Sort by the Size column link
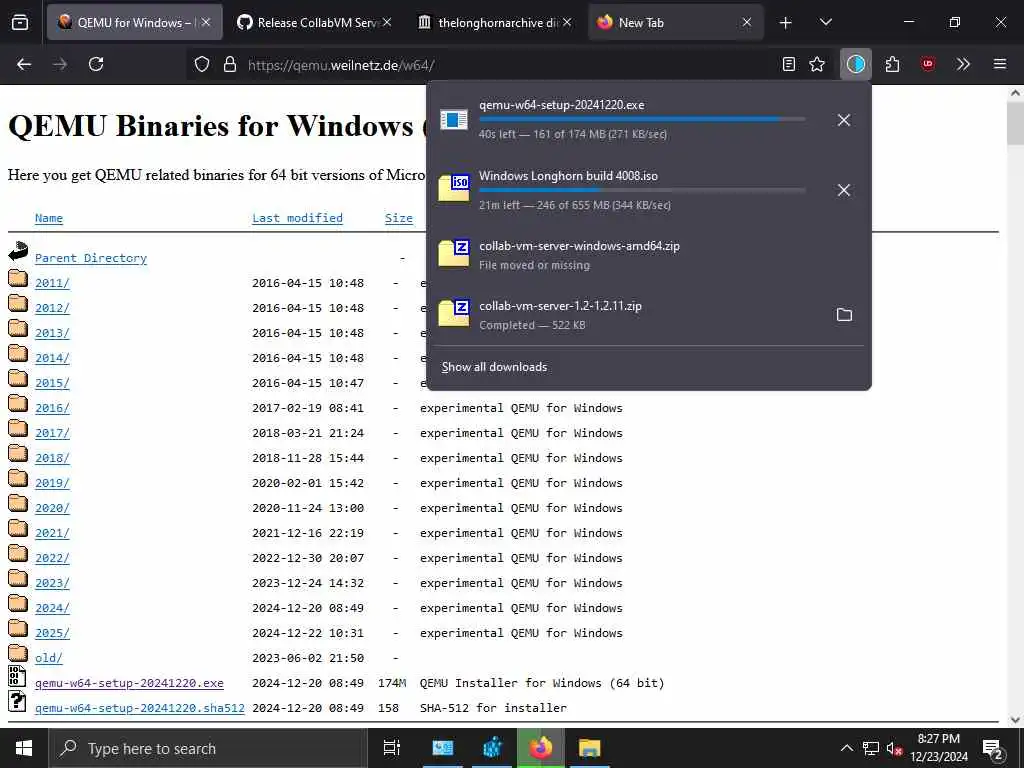 tap(399, 218)
